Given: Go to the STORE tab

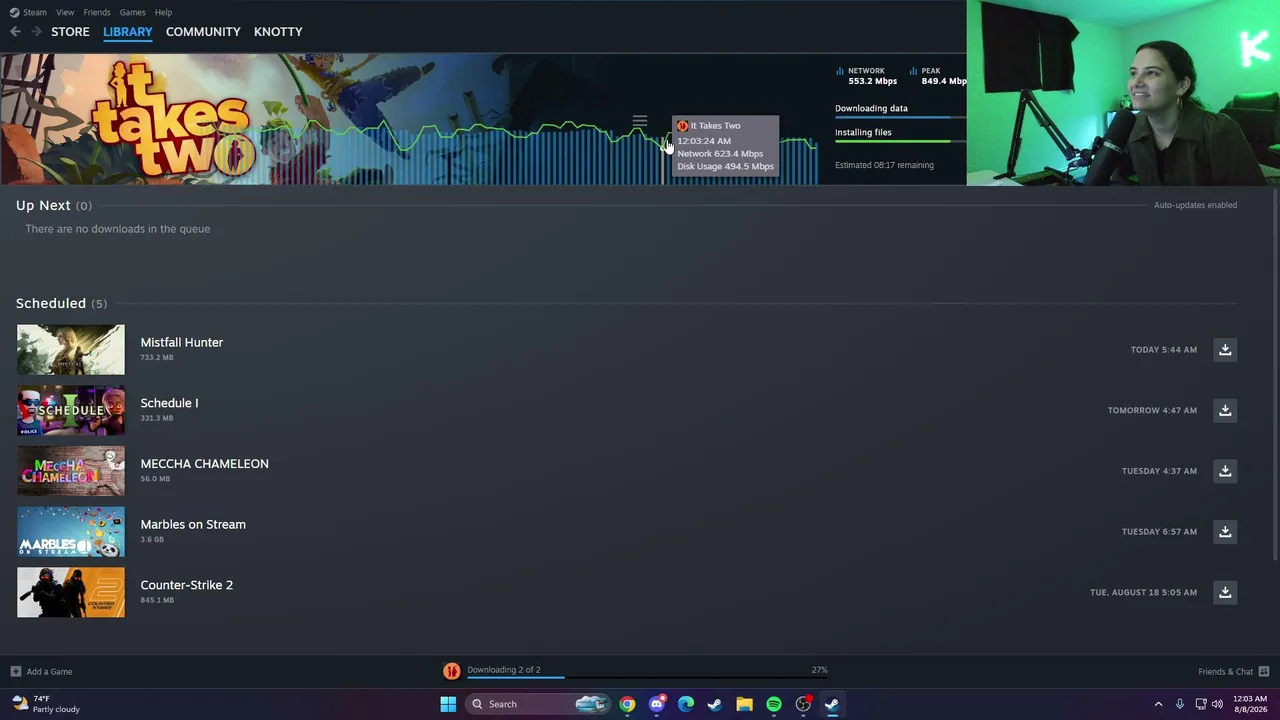Looking at the screenshot, I should click(x=70, y=32).
